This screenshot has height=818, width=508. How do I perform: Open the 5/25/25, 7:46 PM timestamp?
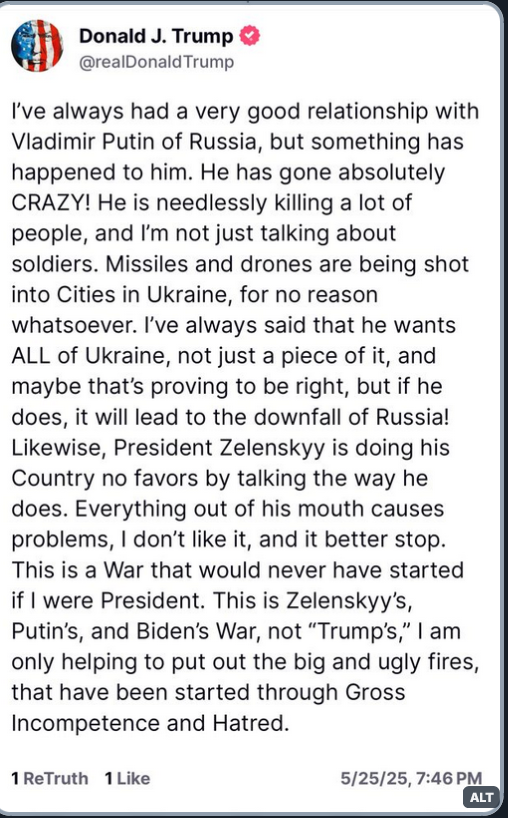tap(411, 778)
